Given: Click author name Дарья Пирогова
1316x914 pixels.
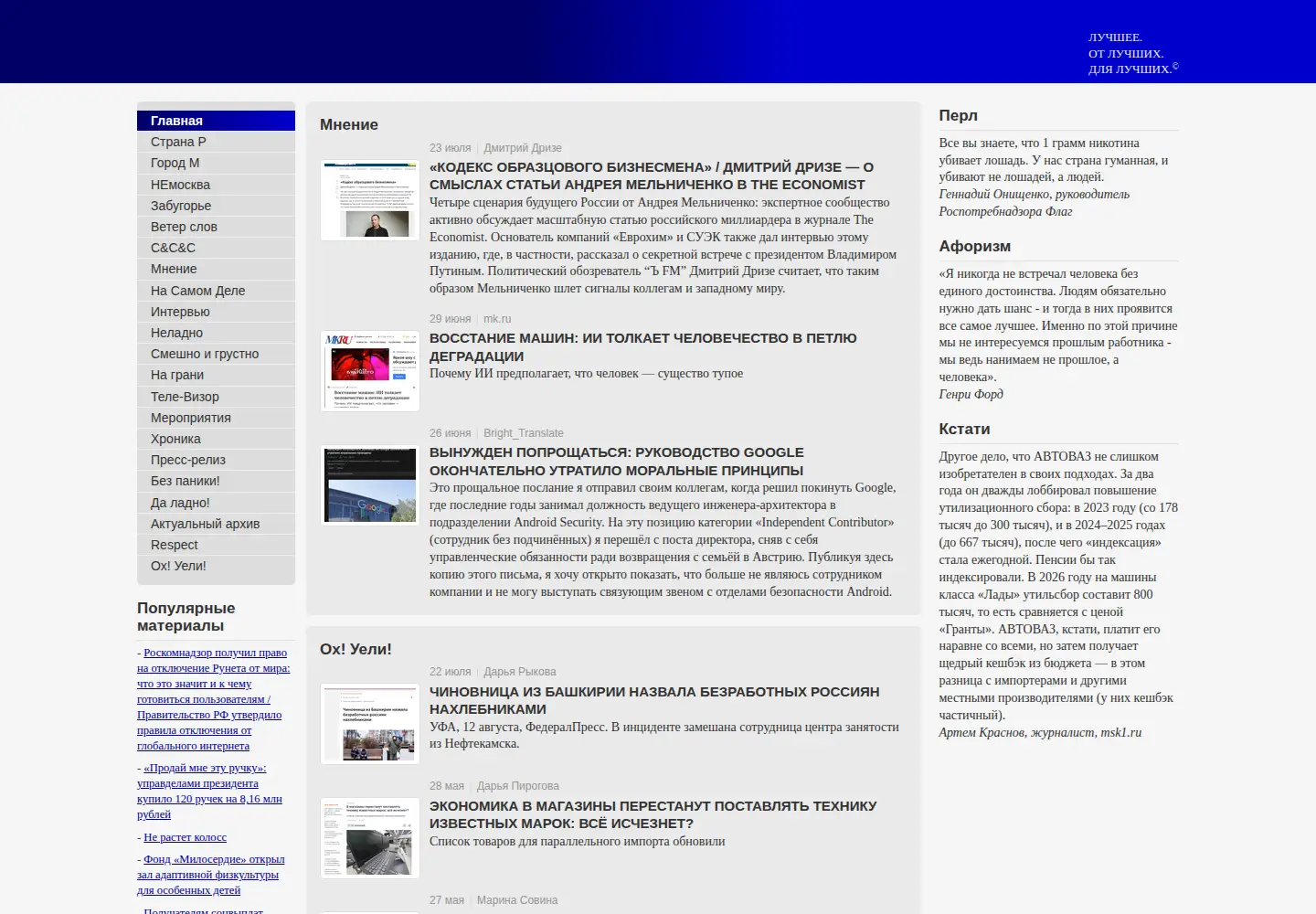Looking at the screenshot, I should 518,786.
